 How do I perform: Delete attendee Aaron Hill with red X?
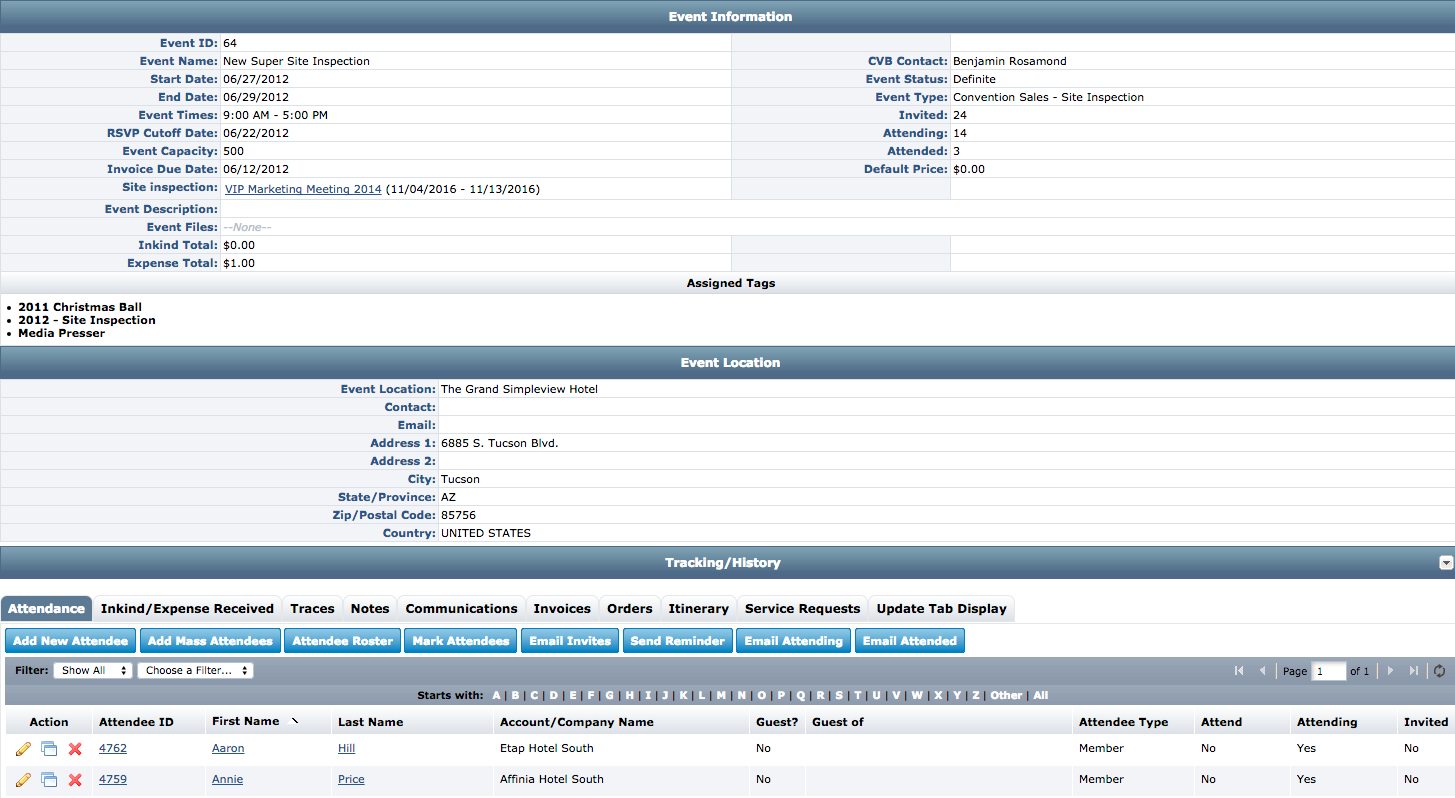[75, 749]
